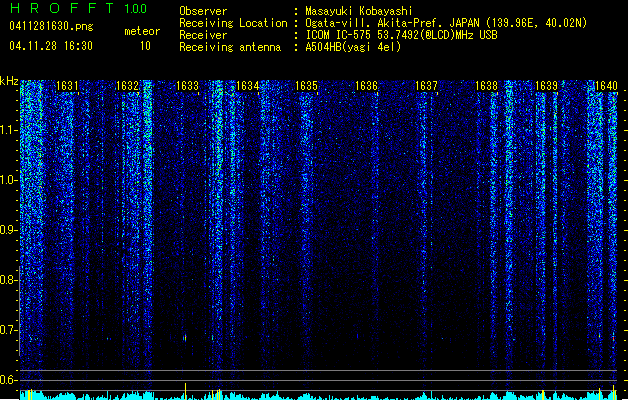Click the 1635 time marker

pyautogui.click(x=306, y=86)
